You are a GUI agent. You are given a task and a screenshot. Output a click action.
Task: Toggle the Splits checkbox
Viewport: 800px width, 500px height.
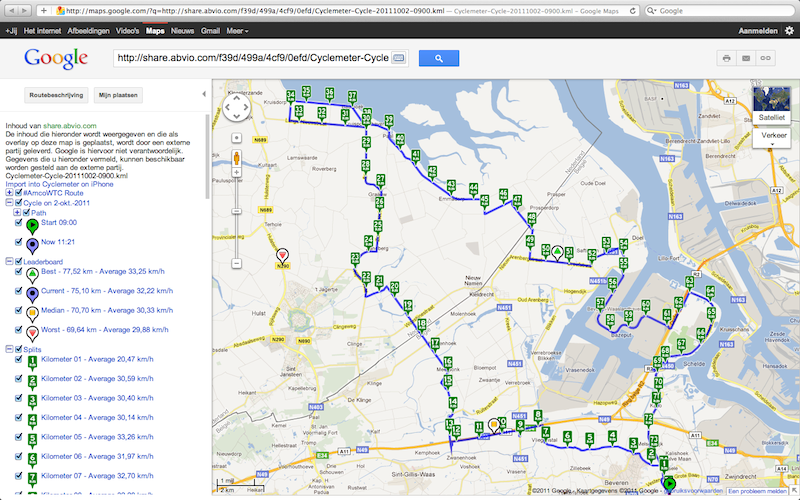(x=19, y=349)
